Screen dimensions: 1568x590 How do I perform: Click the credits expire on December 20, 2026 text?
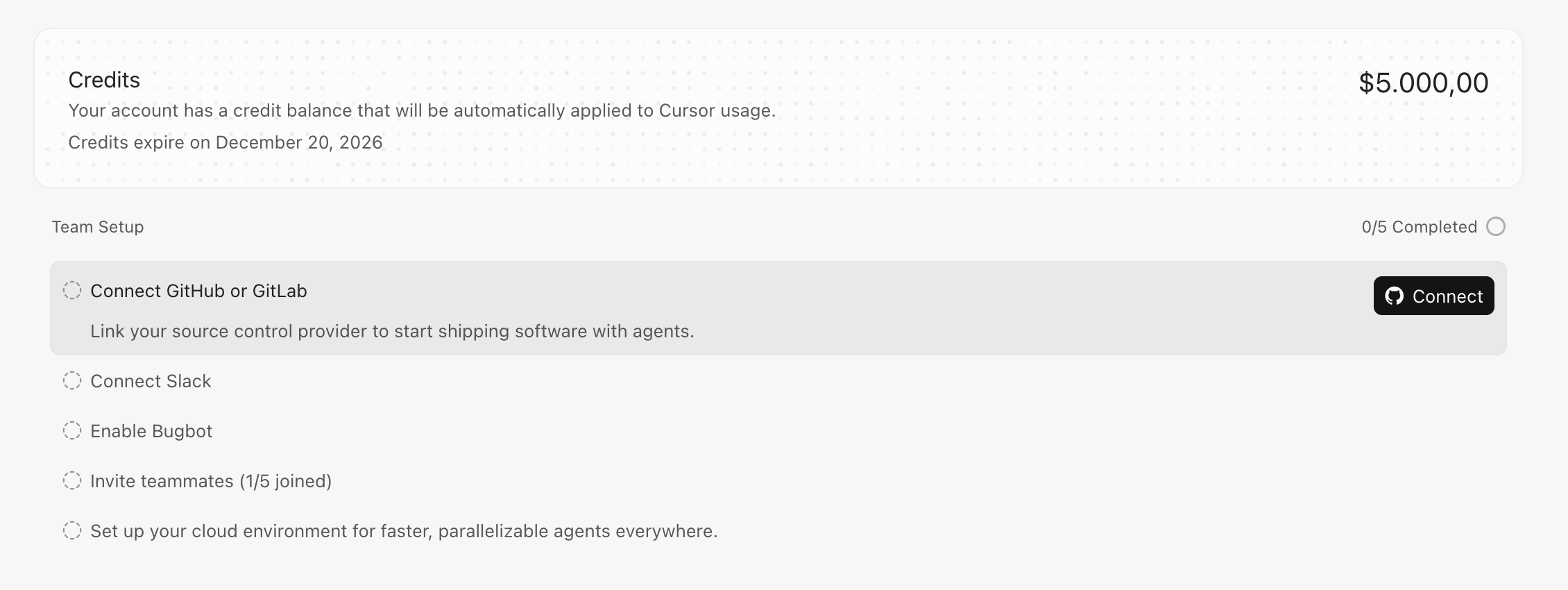[225, 142]
